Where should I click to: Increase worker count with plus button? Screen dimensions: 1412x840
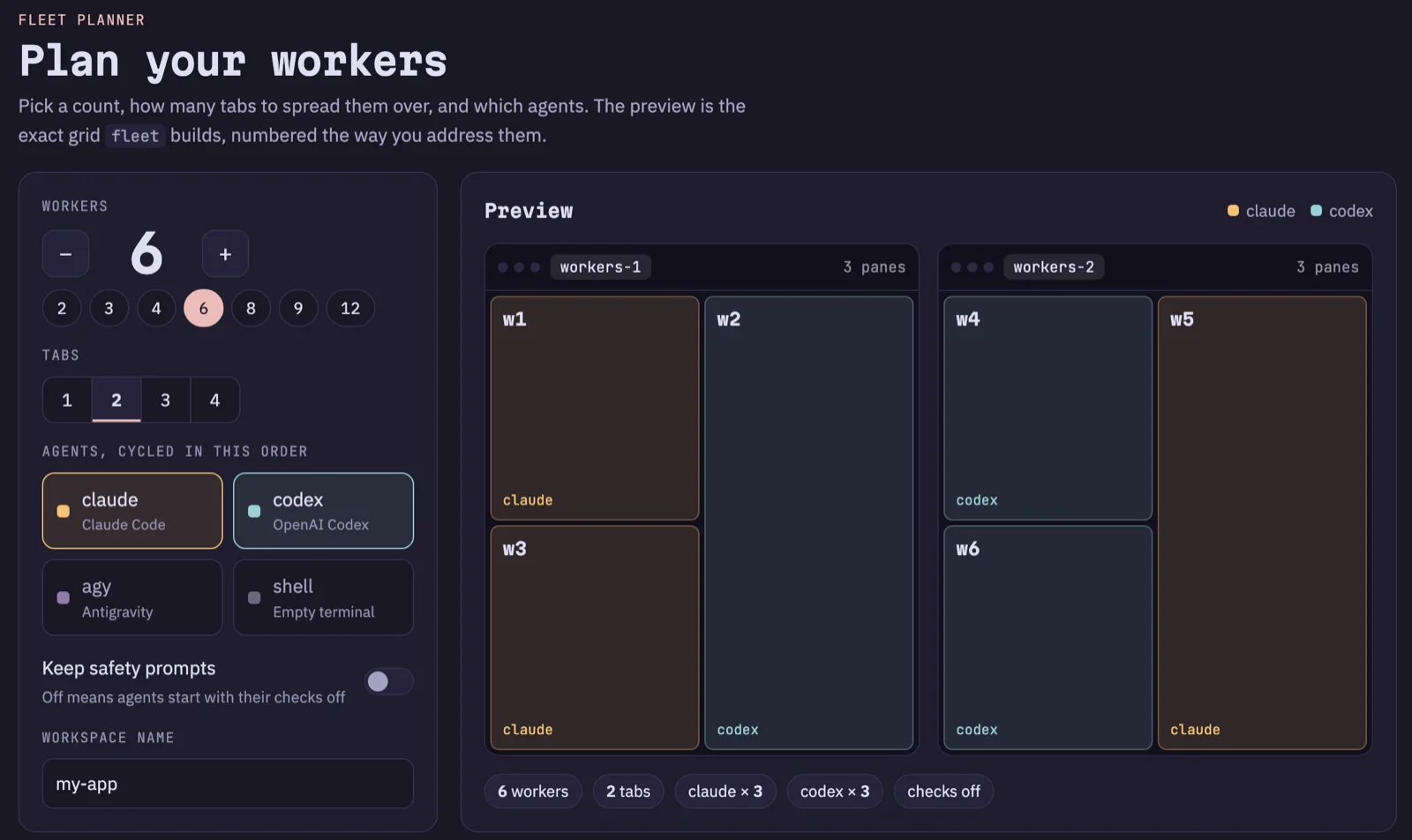click(225, 254)
